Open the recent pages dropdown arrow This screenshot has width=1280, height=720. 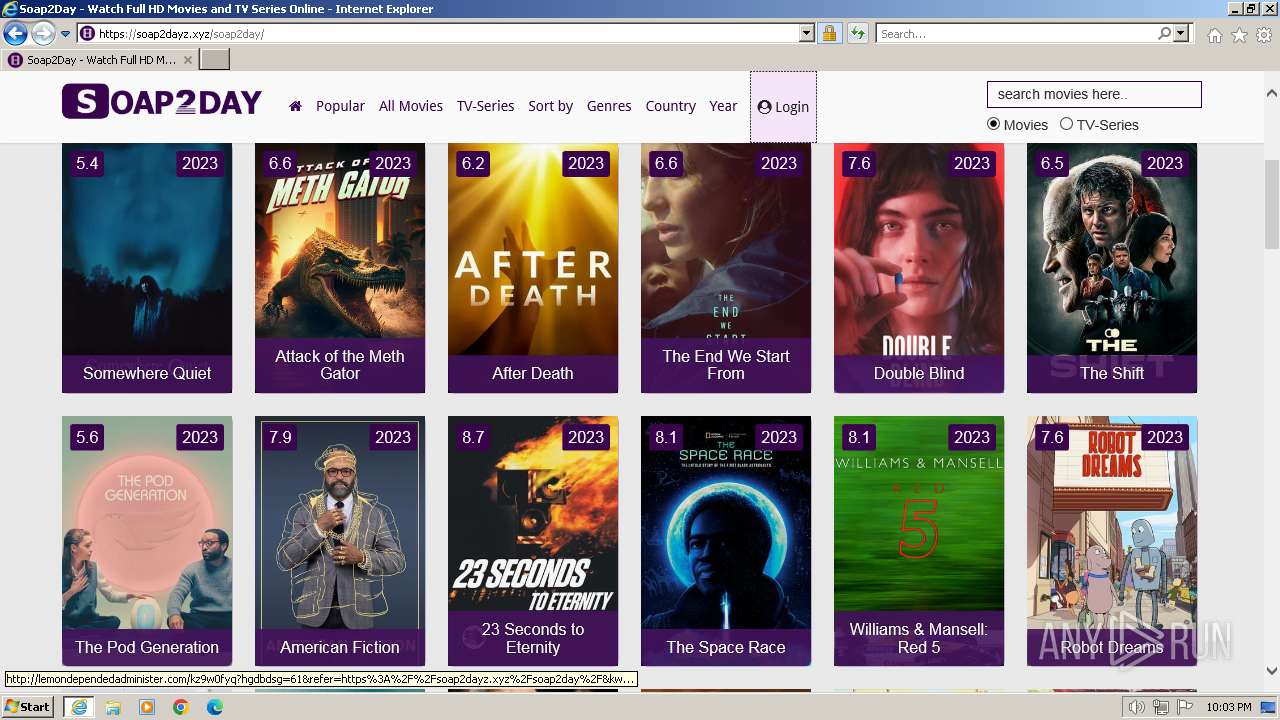[65, 34]
